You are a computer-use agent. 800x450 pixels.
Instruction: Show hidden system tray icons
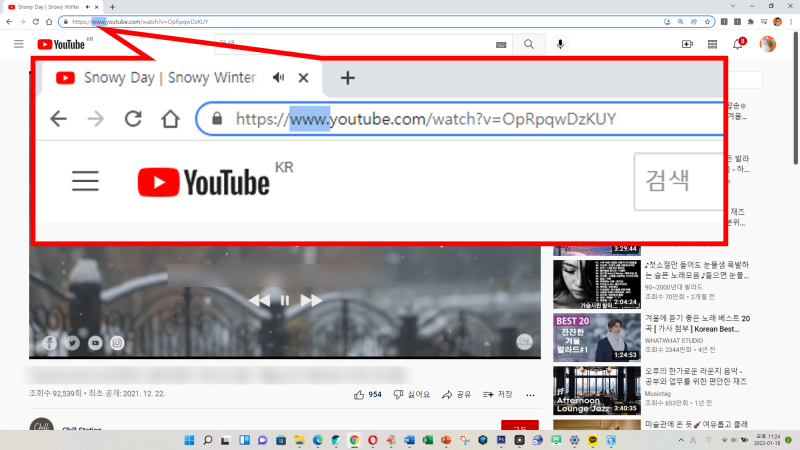[x=681, y=440]
